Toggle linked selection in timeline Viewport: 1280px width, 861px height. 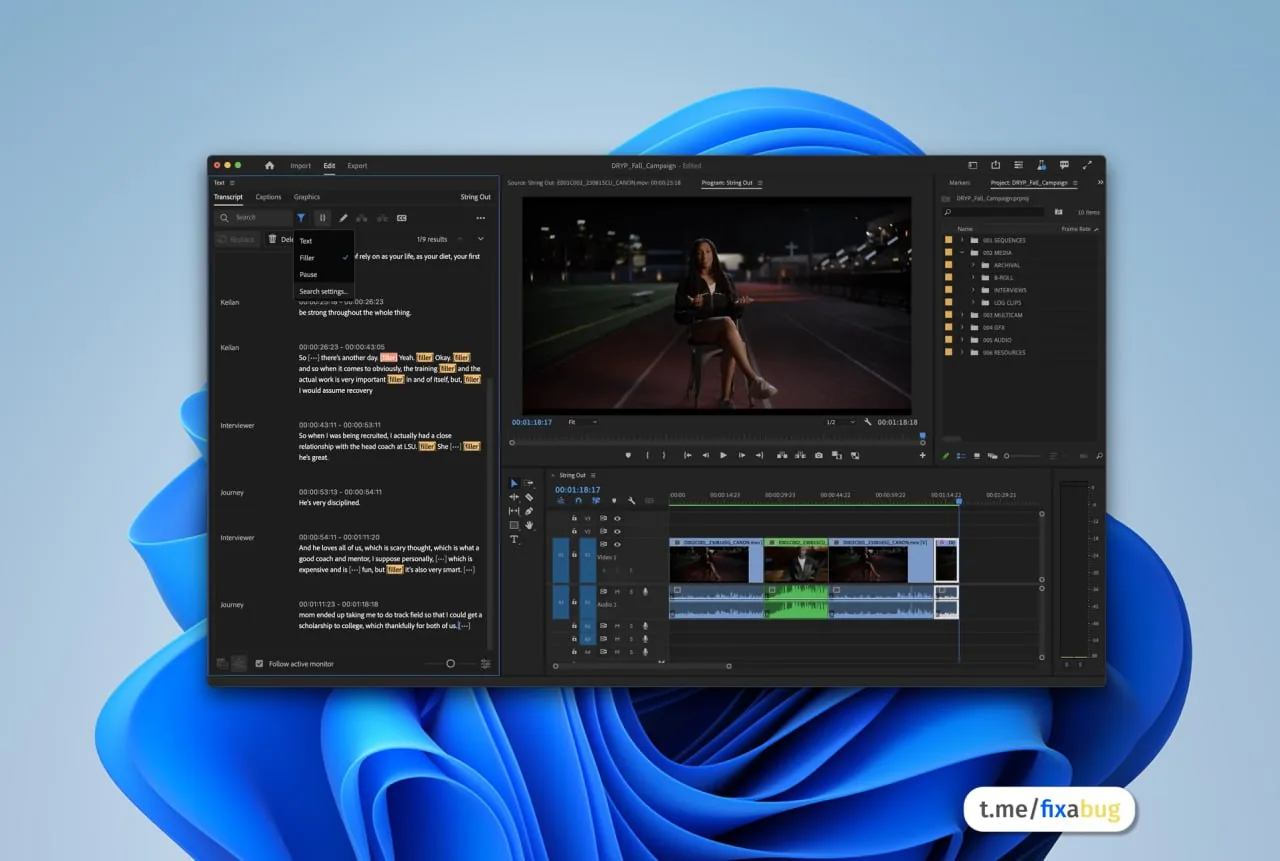coord(596,501)
